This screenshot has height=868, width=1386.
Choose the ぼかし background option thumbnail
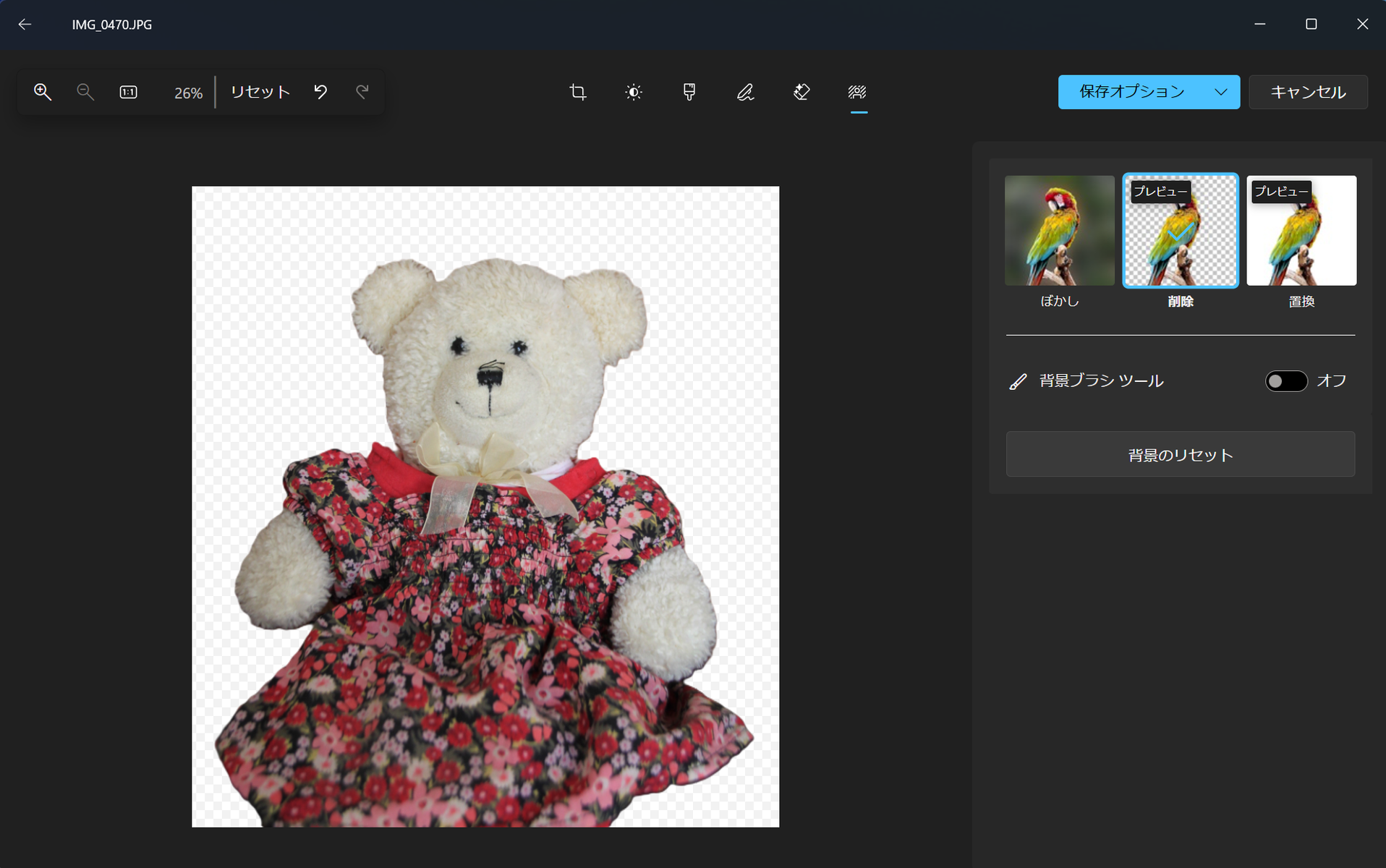click(1059, 231)
